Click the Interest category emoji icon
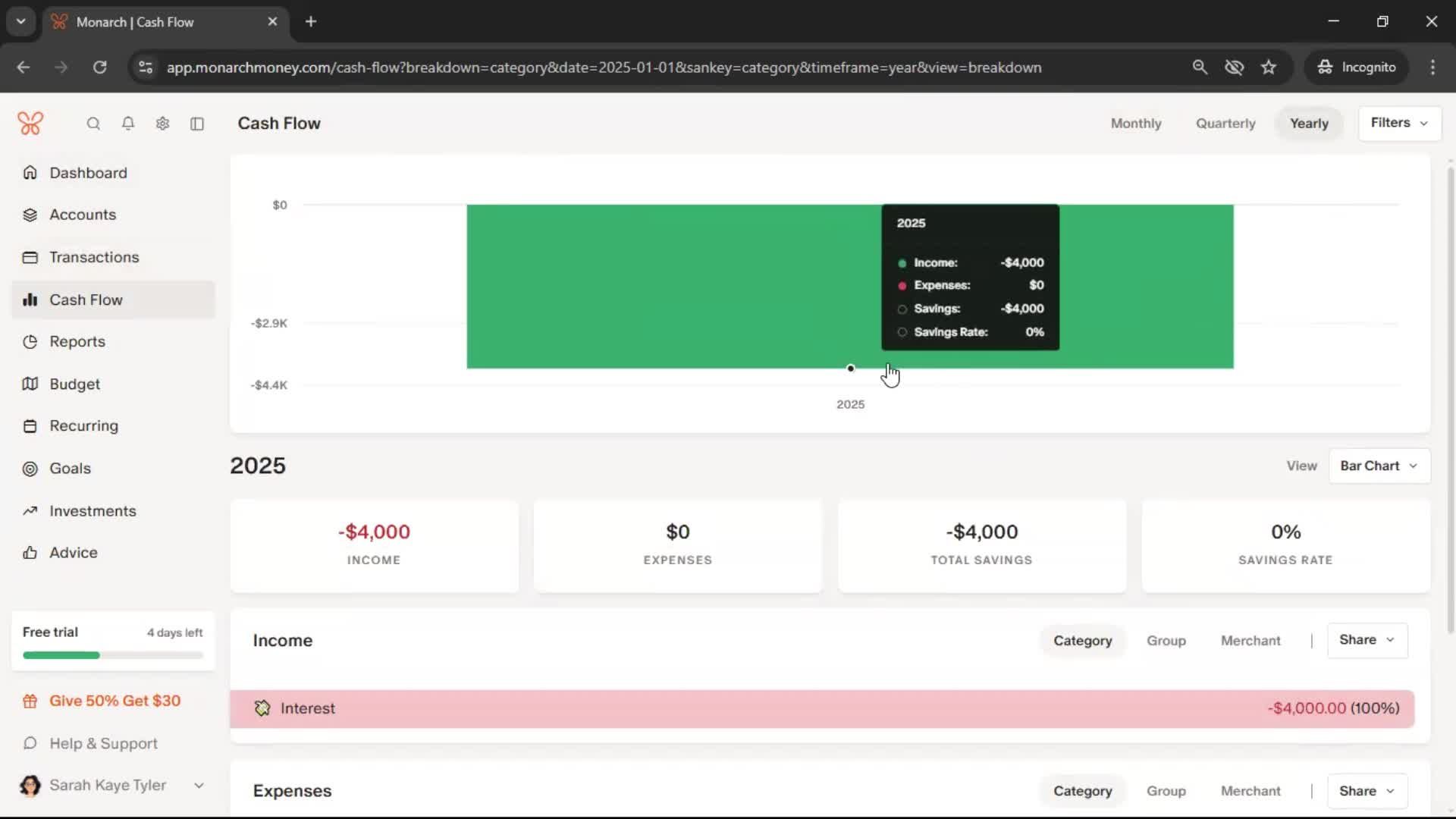The image size is (1456, 819). [x=262, y=708]
